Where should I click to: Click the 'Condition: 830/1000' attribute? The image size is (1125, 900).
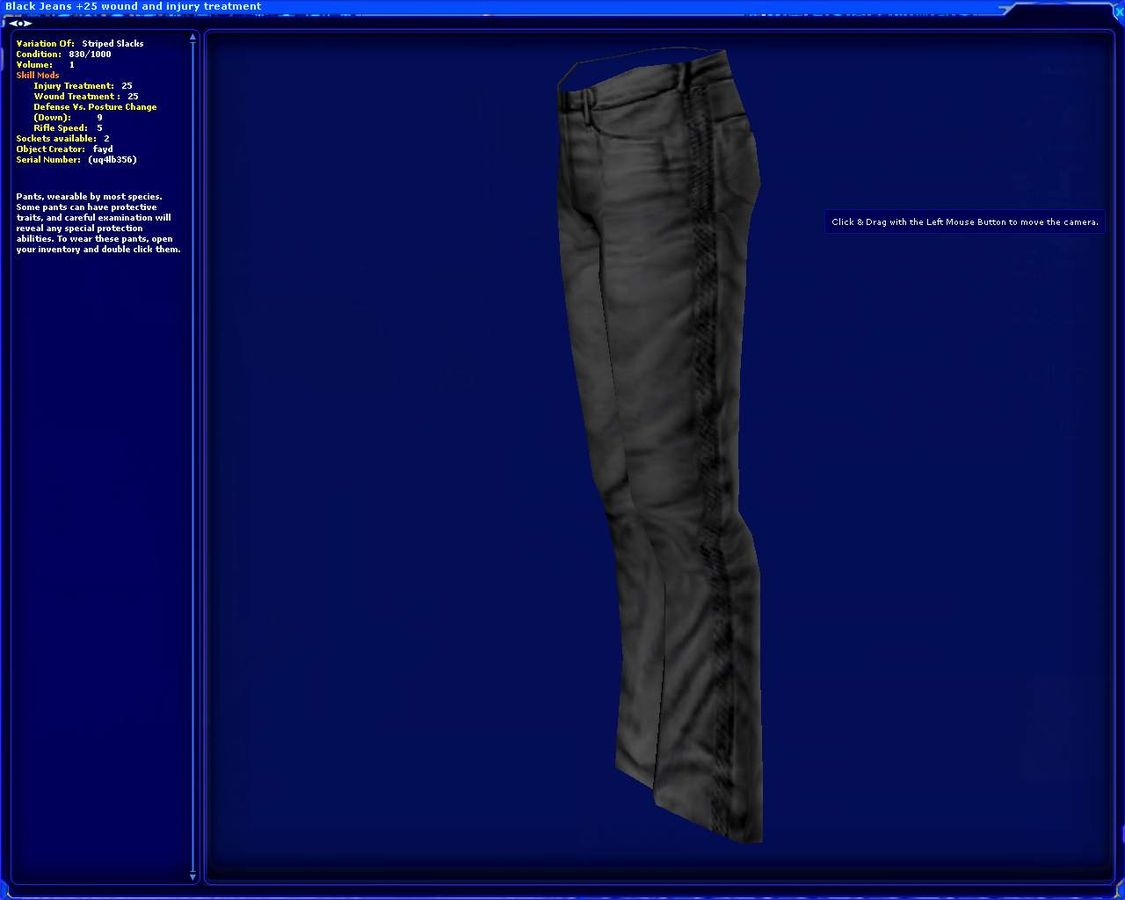[x=63, y=54]
